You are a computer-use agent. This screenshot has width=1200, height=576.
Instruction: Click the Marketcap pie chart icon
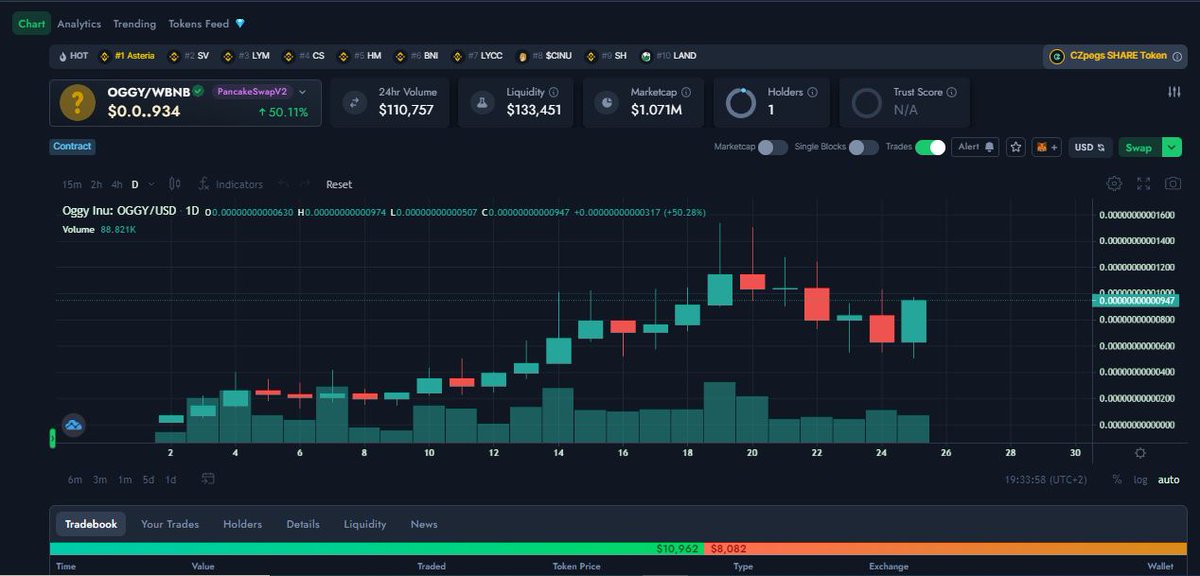[x=607, y=102]
